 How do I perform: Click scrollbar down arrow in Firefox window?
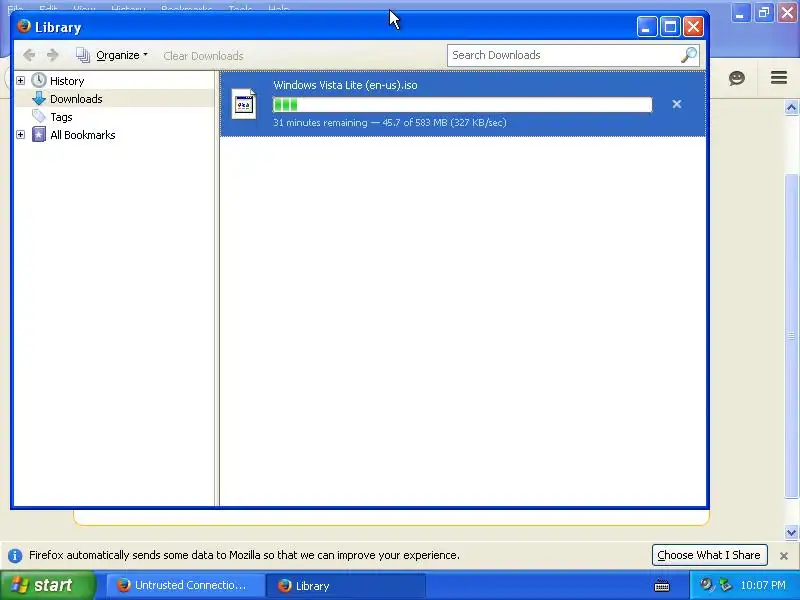click(791, 532)
